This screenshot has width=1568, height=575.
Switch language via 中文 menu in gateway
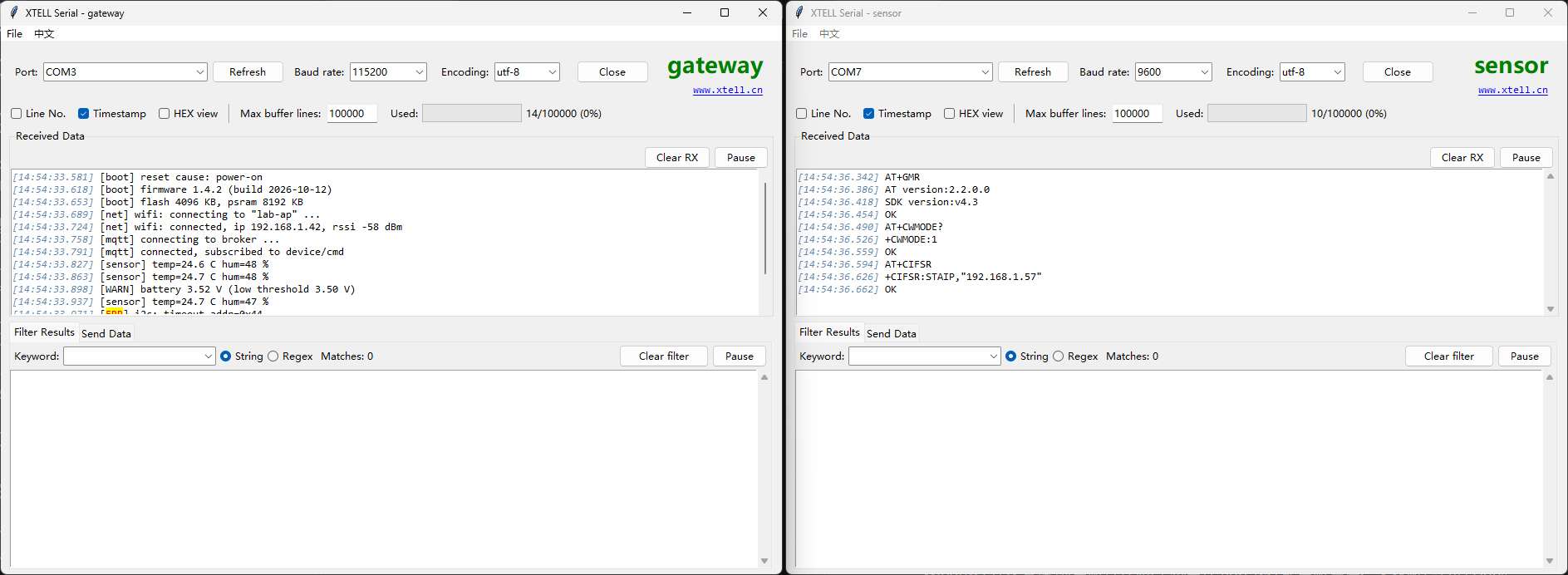coord(44,34)
